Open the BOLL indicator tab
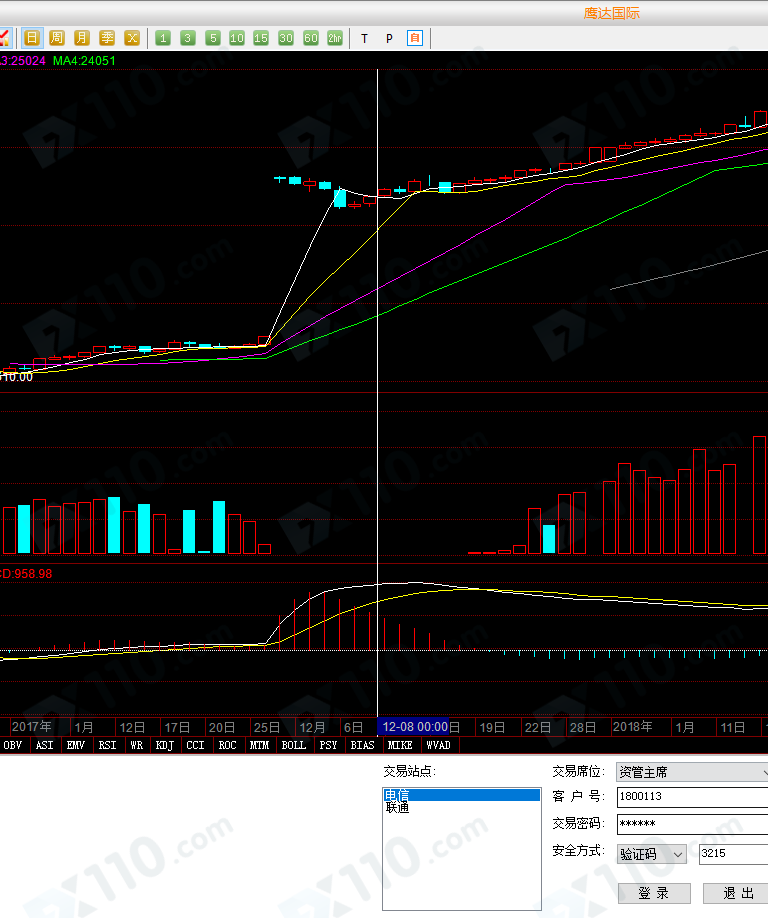This screenshot has height=918, width=768. 293,745
